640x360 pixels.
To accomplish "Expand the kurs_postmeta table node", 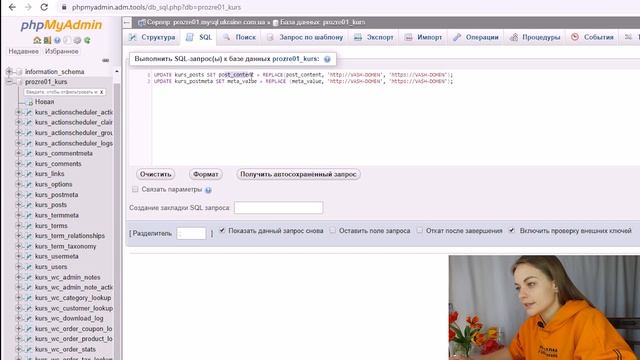I will 18,195.
